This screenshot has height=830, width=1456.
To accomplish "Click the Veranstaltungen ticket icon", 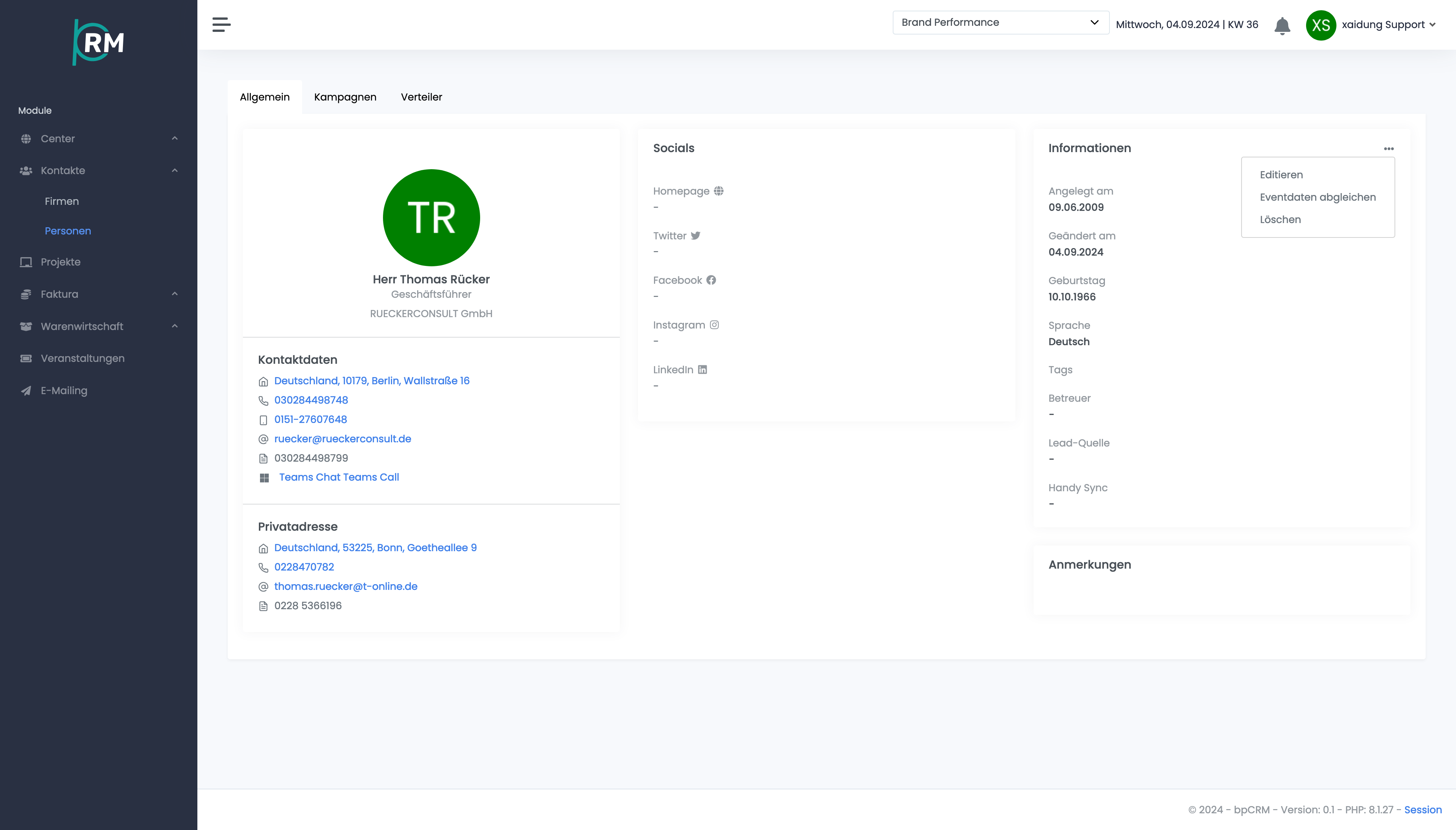I will tap(26, 358).
